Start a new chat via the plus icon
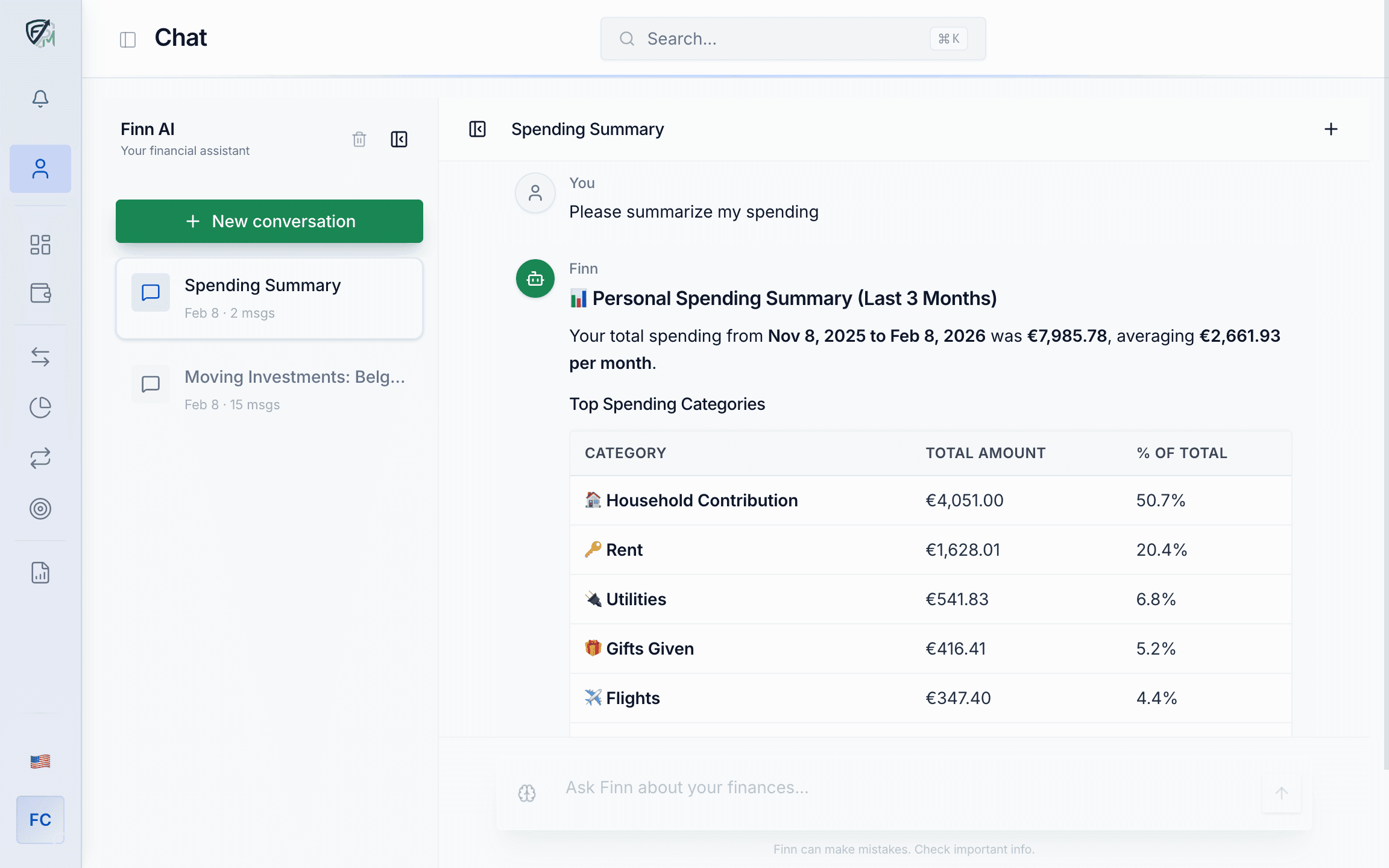The image size is (1389, 868). (x=1331, y=128)
